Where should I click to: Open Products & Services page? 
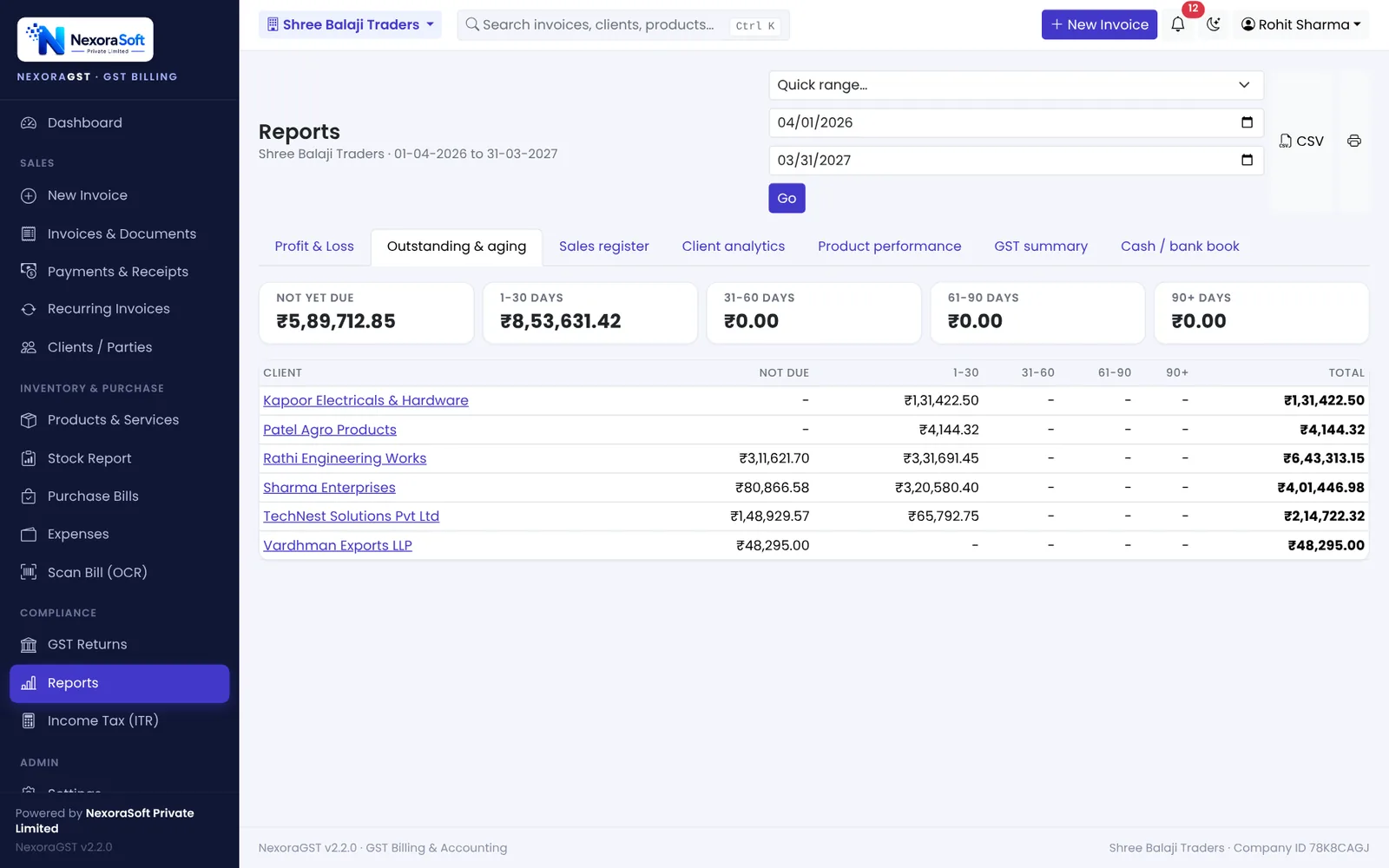(120, 420)
